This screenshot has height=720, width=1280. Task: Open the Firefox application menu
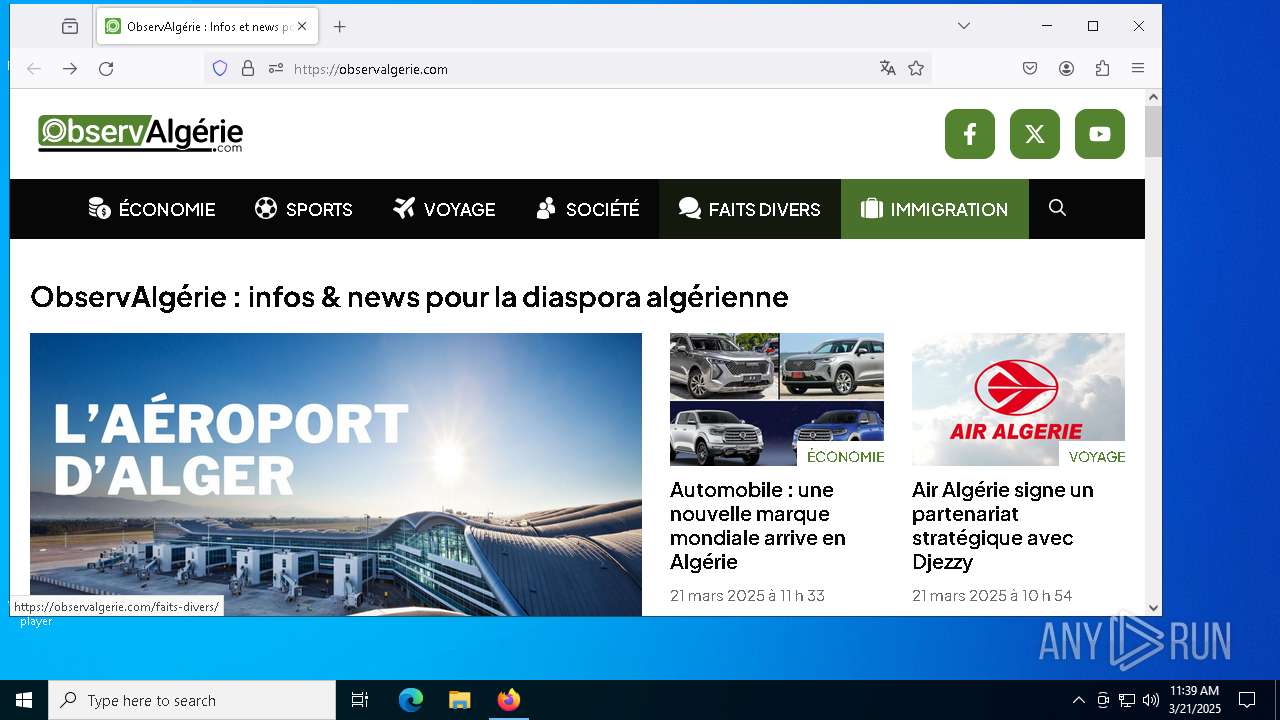(1138, 68)
